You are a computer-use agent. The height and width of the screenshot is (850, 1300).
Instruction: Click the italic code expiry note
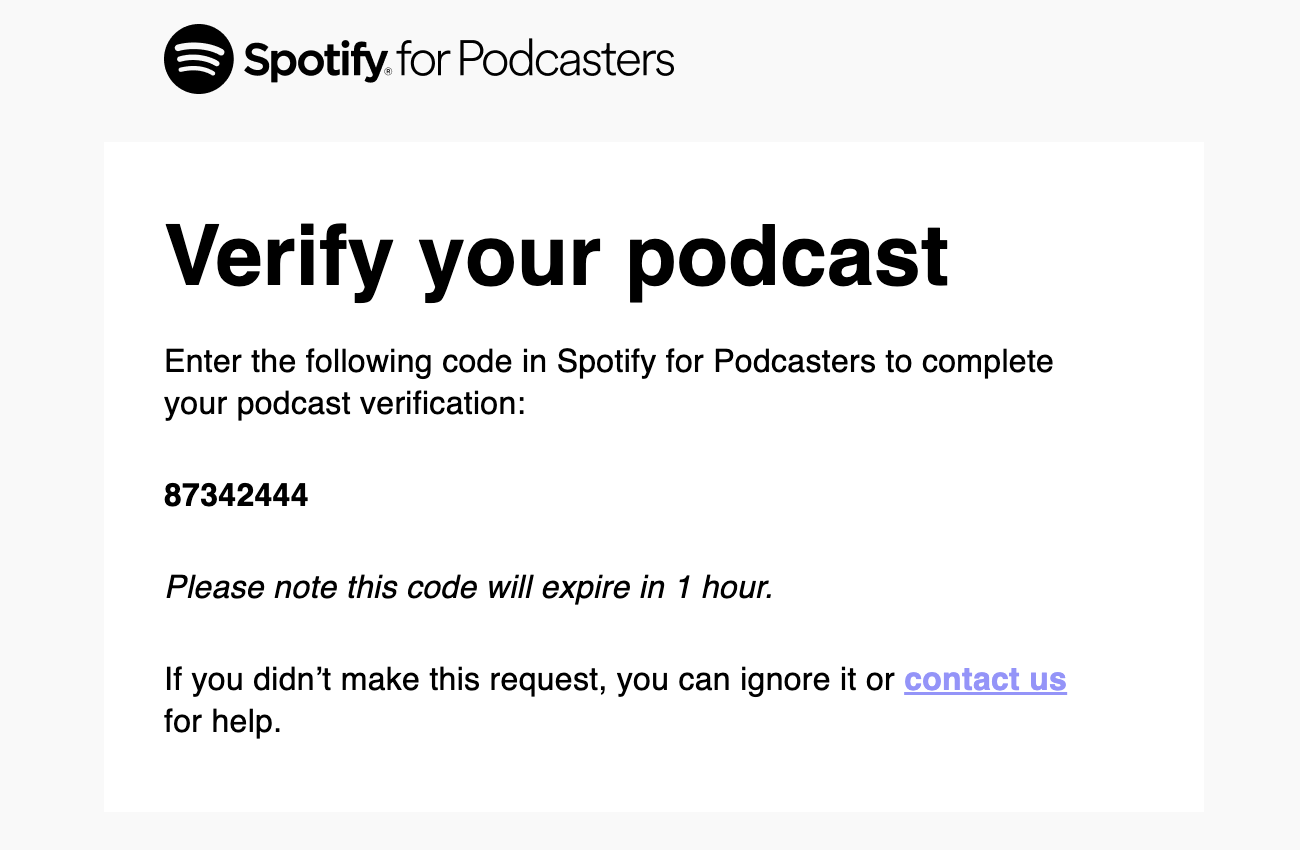(x=469, y=588)
